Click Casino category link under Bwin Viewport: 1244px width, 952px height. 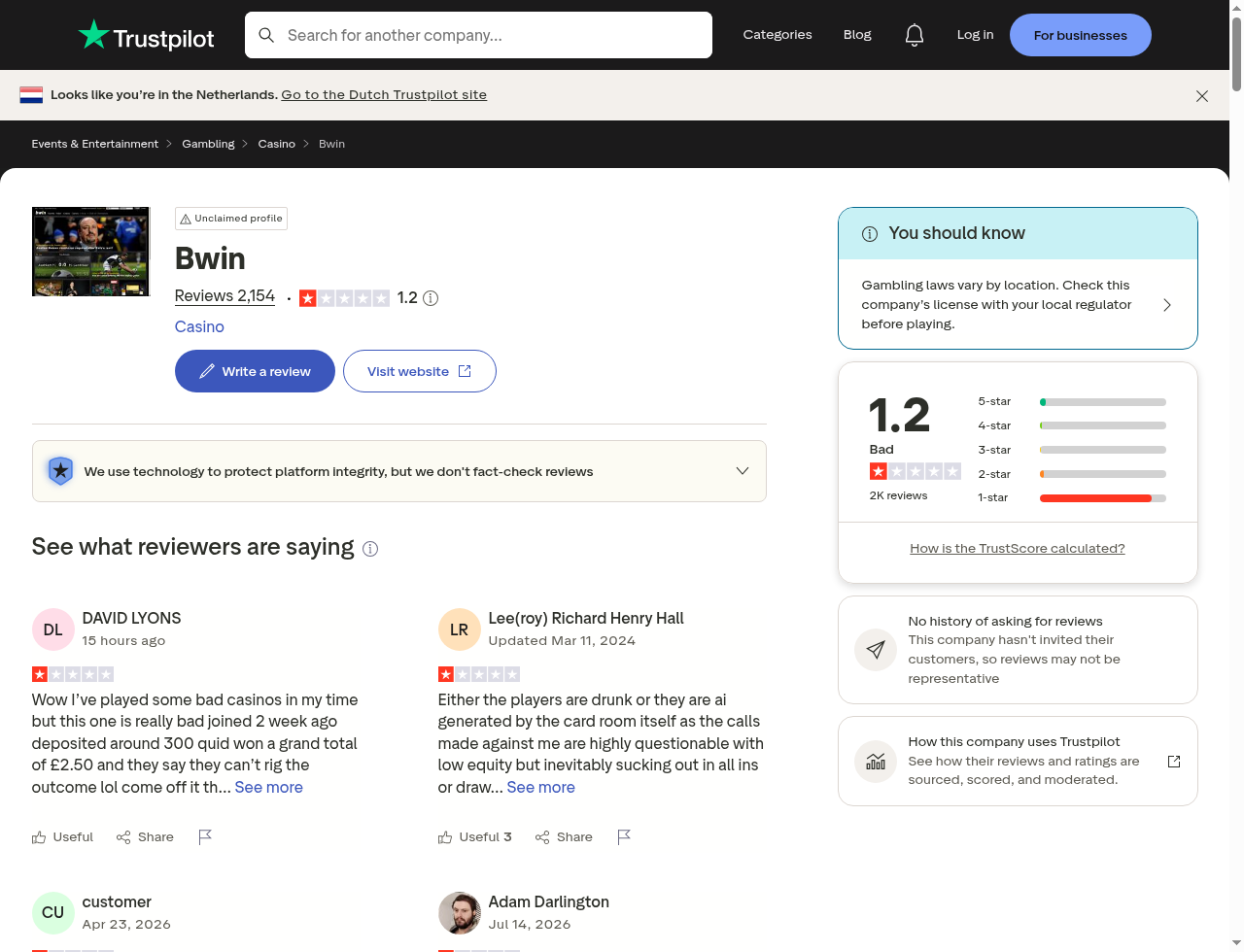[199, 326]
